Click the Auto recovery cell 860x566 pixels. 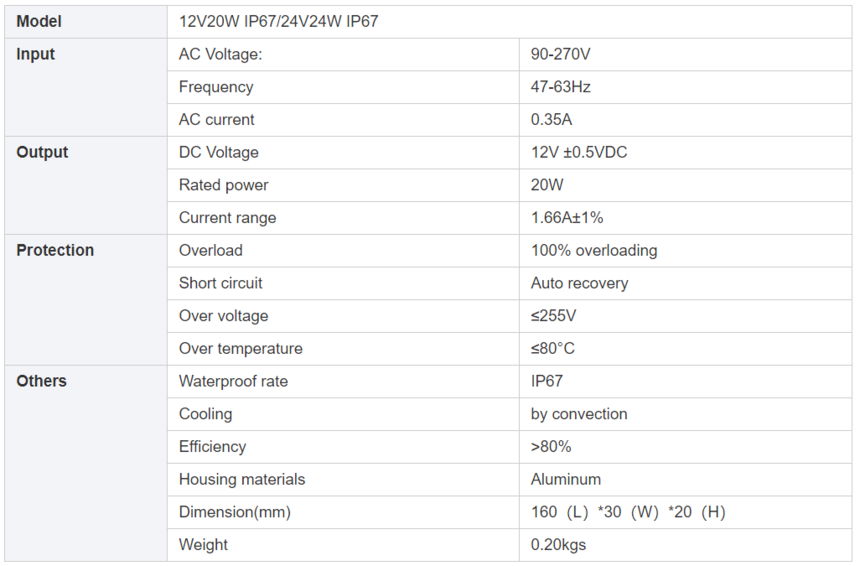coord(579,283)
